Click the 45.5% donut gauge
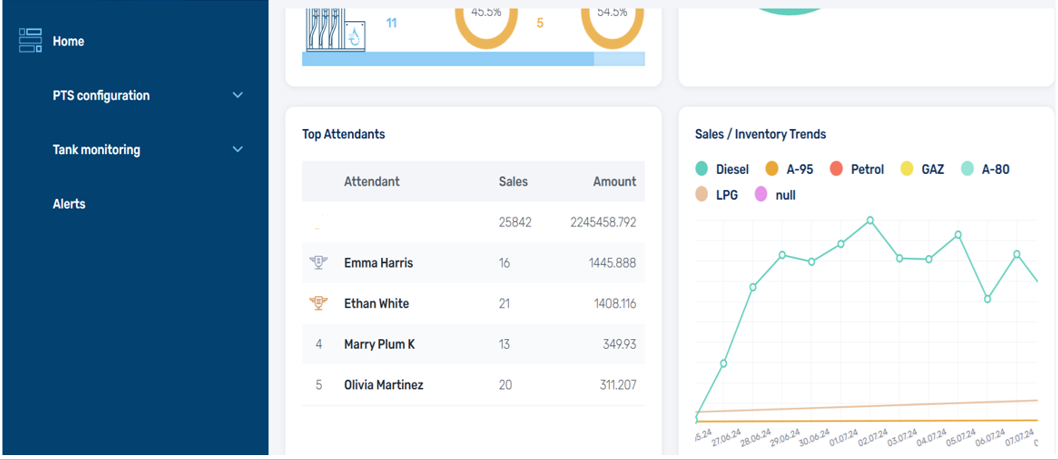This screenshot has width=1058, height=460. [x=486, y=20]
